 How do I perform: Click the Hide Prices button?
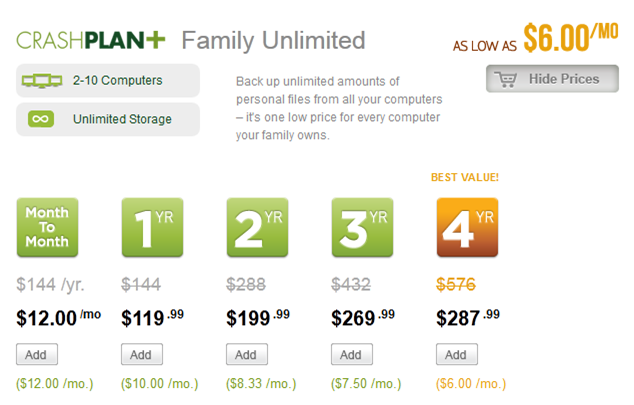552,79
